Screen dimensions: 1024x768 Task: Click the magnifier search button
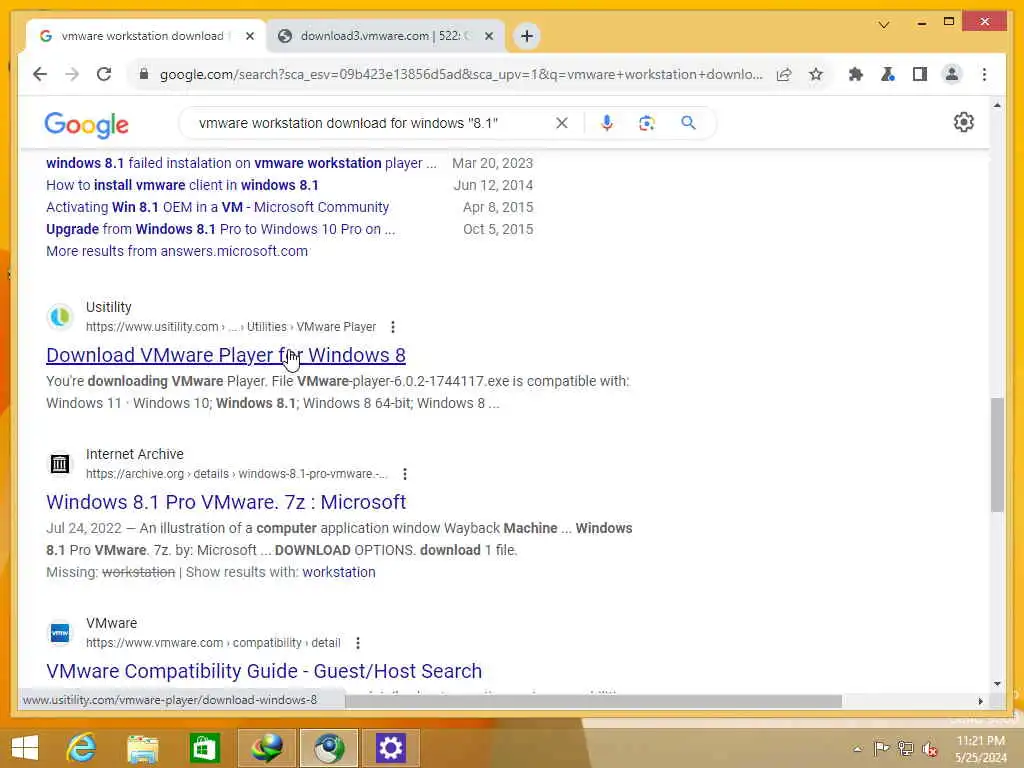[688, 123]
